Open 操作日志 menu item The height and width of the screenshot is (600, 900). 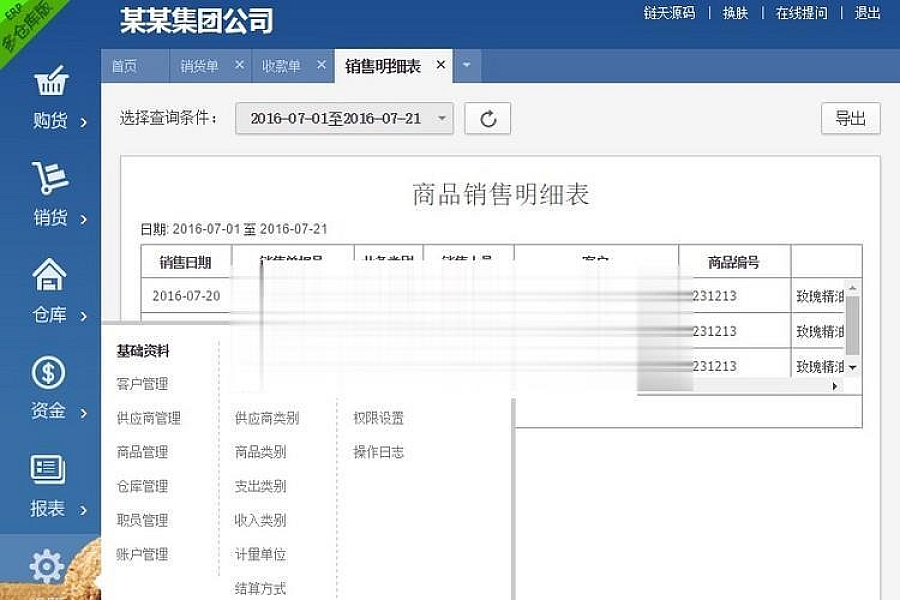point(379,452)
